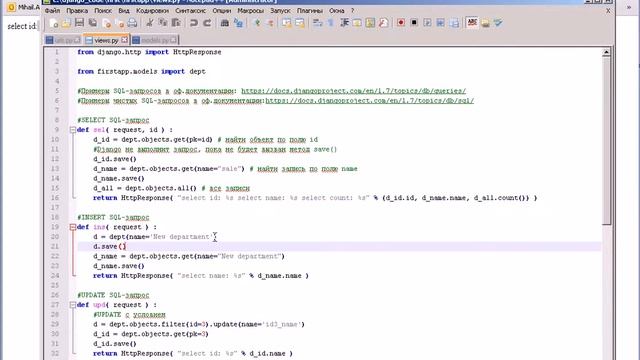Open the function list panel icon
Screen dimensions: 640x360
pos(384,23)
